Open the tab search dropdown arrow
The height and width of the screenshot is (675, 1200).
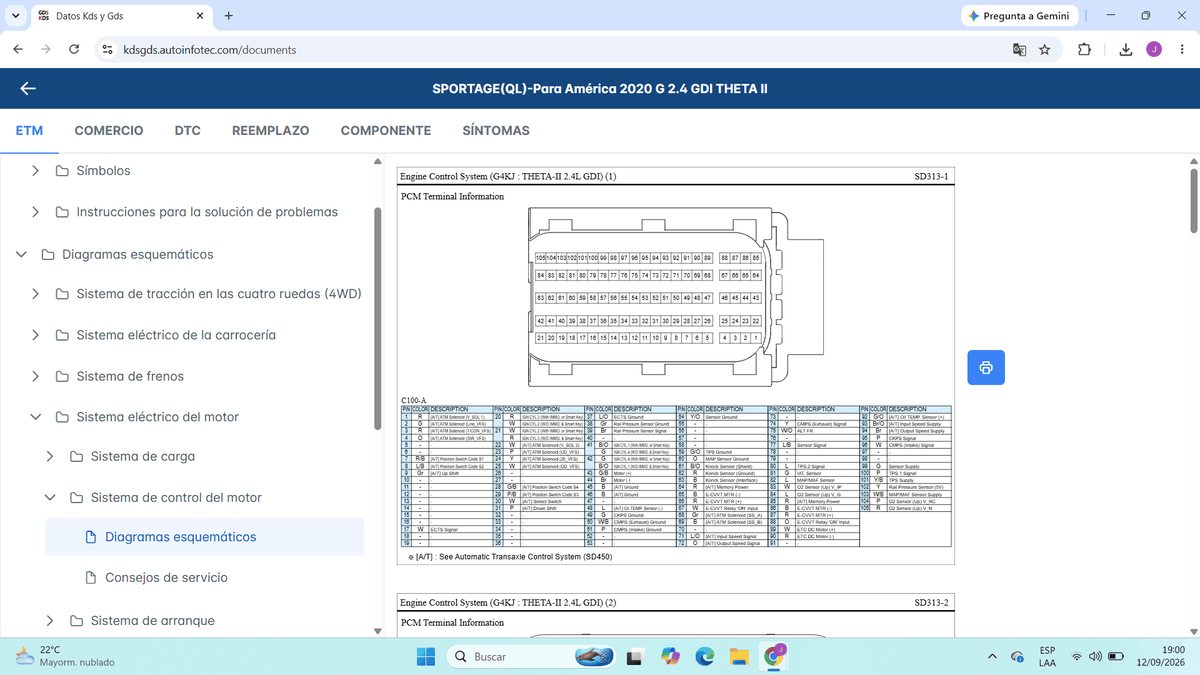click(15, 16)
